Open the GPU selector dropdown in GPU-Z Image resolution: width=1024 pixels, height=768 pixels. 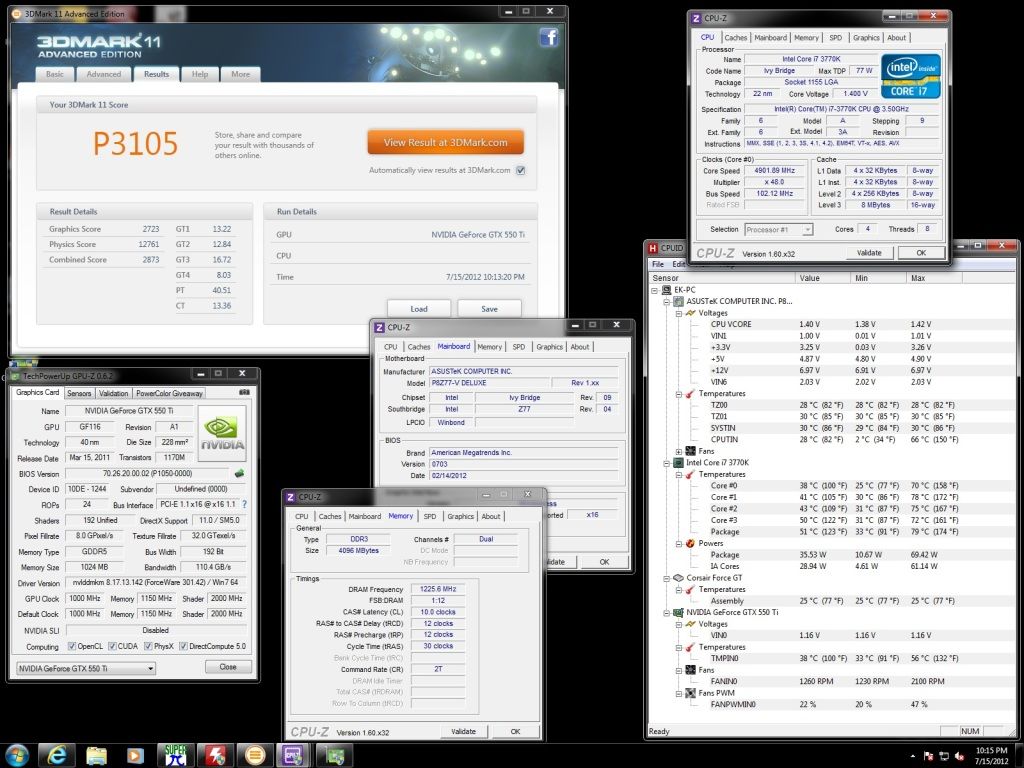pyautogui.click(x=86, y=668)
